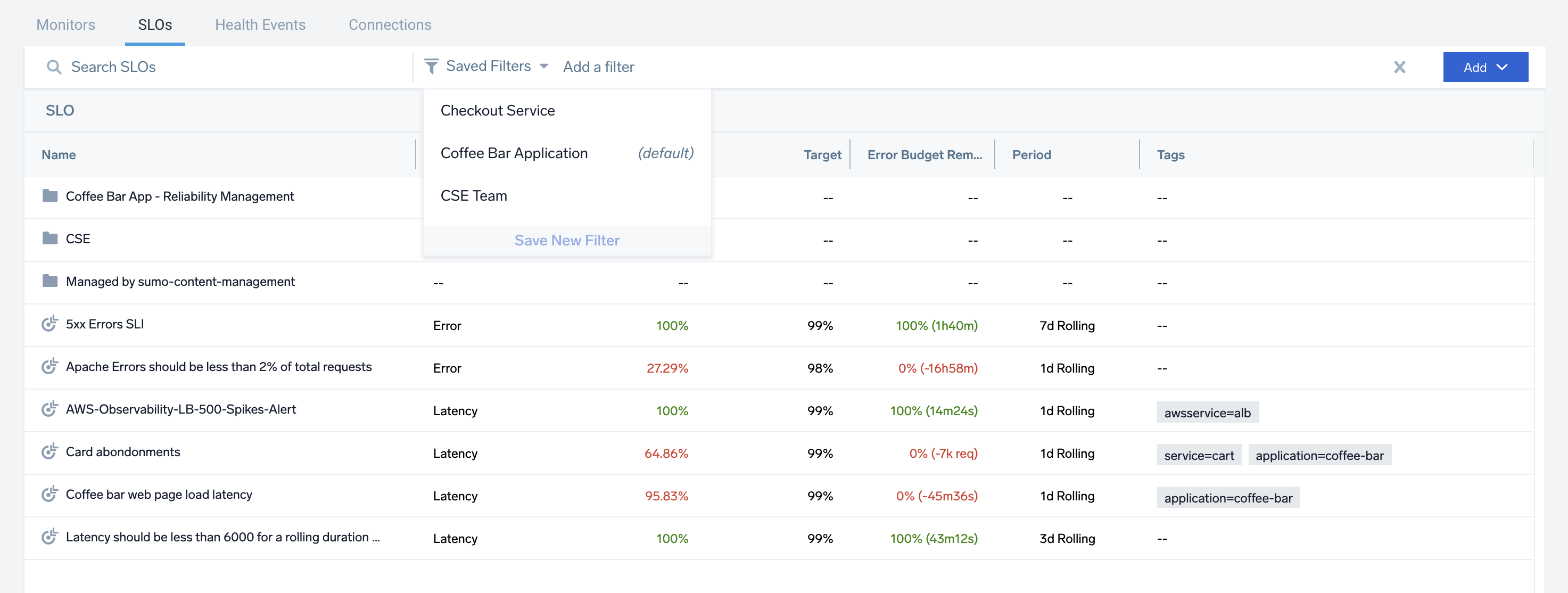Open the Health Events tab
This screenshot has height=593, width=1568.
(260, 25)
